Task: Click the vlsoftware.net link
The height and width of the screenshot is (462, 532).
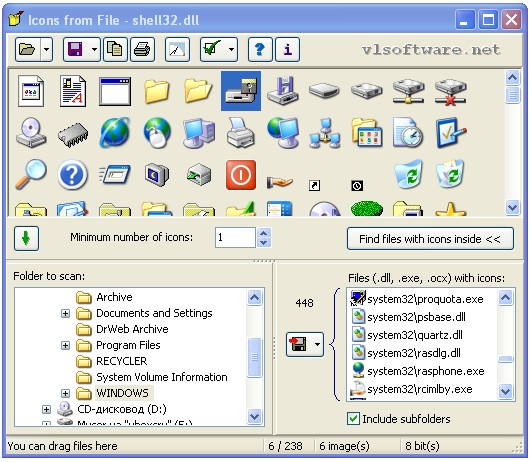Action: 431,50
